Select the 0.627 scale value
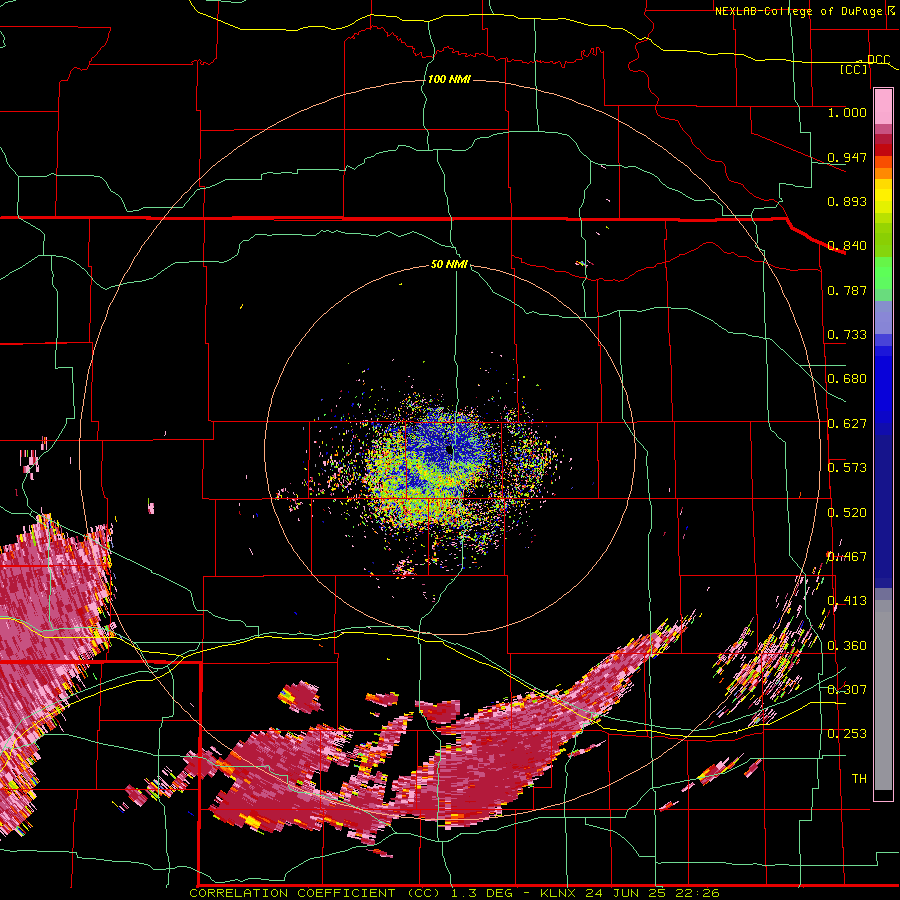 coord(847,424)
